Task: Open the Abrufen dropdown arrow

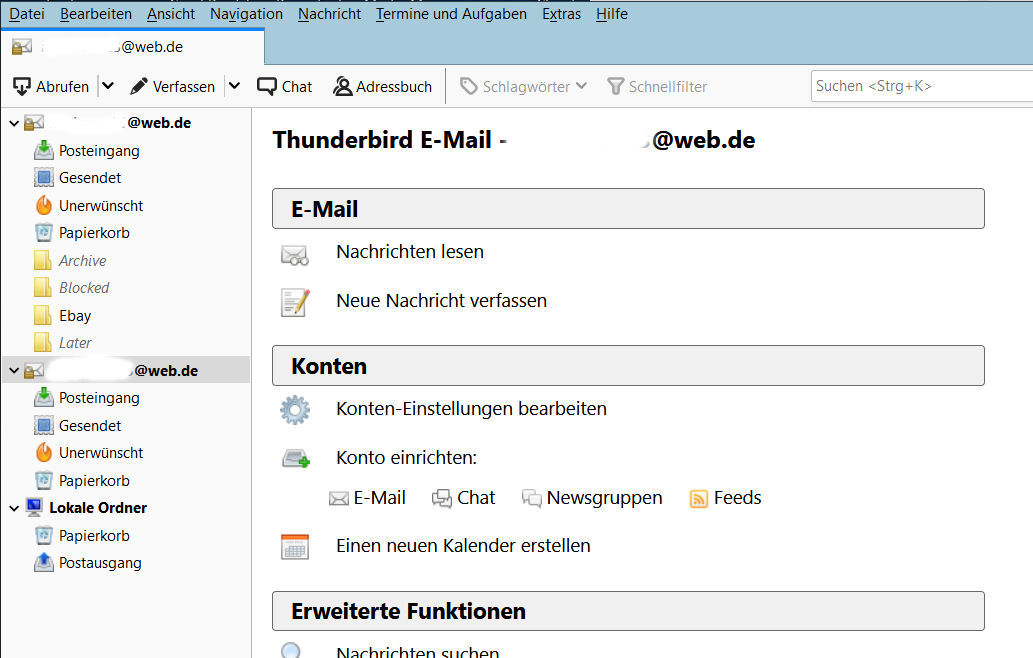Action: point(108,86)
